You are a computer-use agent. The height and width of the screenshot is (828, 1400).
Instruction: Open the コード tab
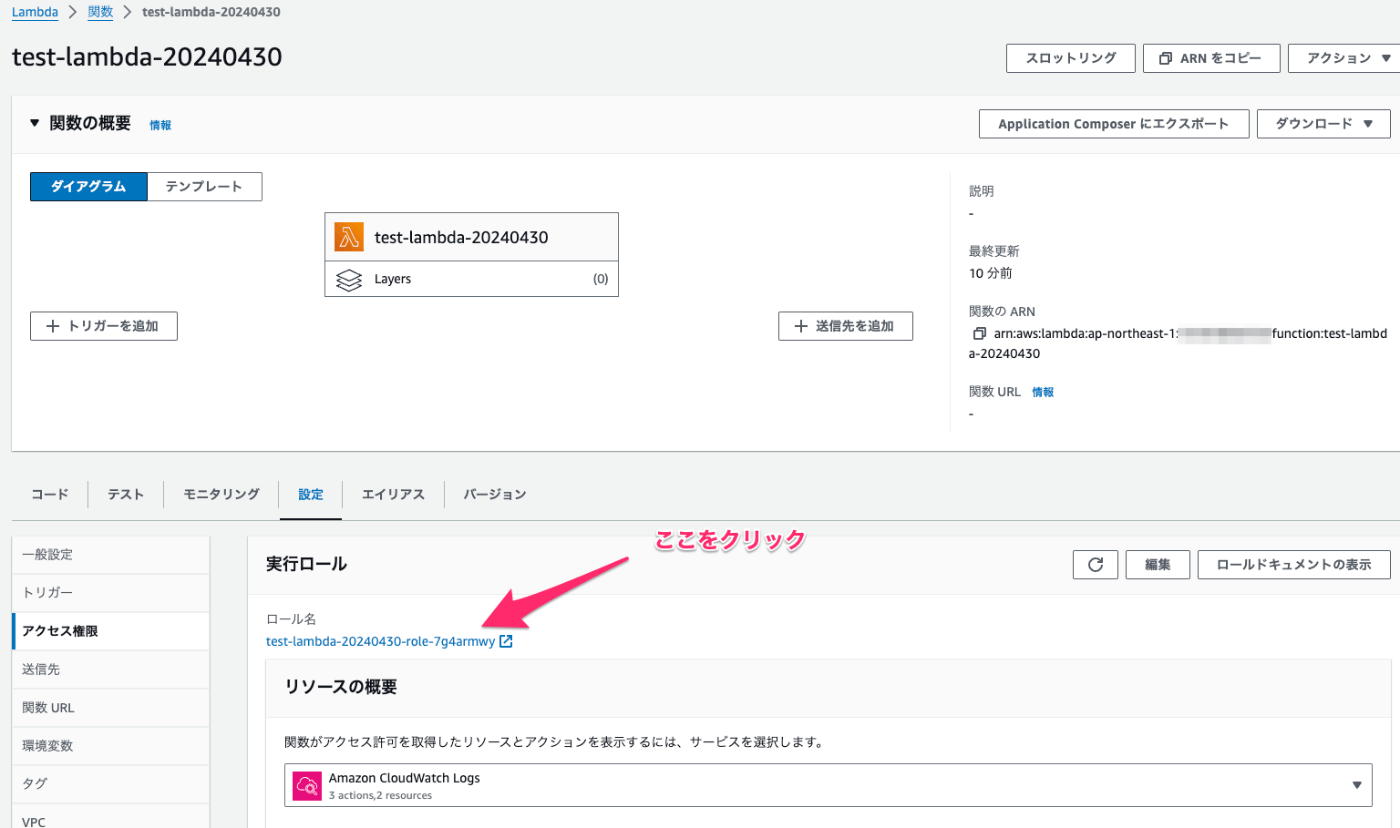pos(50,494)
